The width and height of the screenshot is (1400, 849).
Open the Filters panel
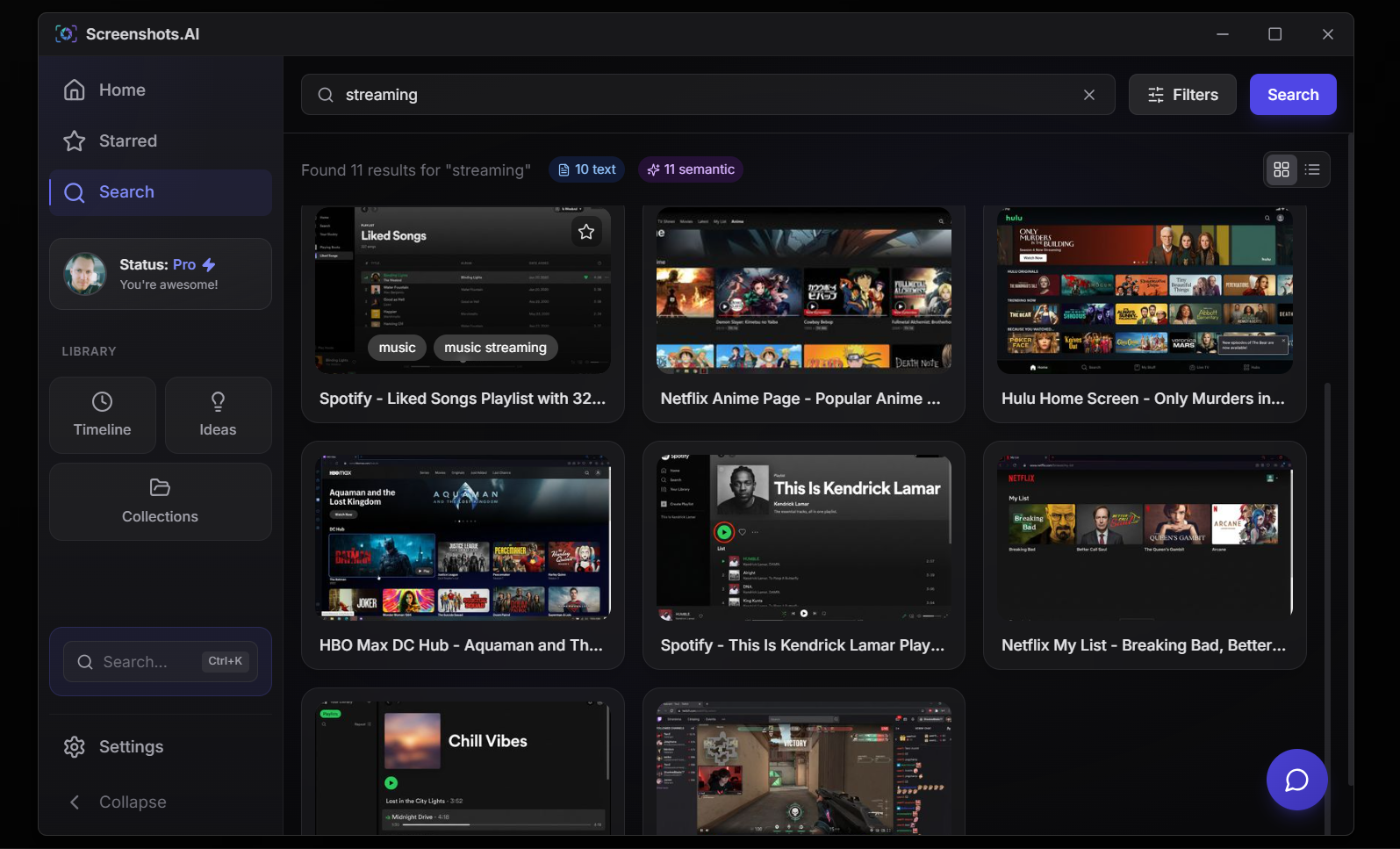pos(1182,95)
